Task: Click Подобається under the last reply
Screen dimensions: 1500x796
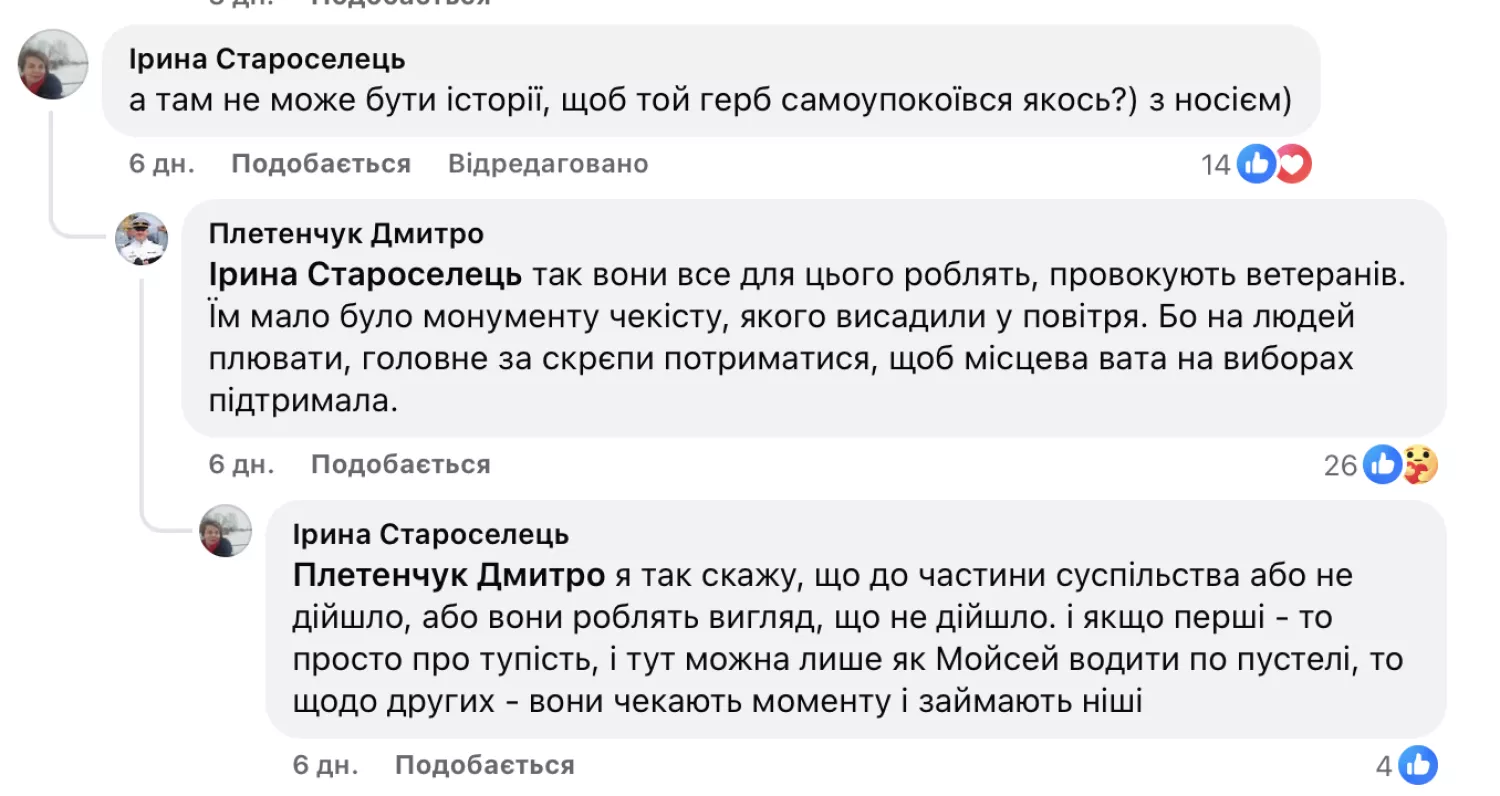Action: click(x=486, y=765)
